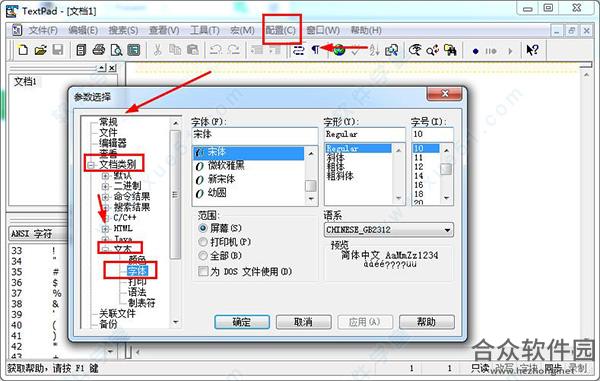Click the Redo arrow icon

click(233, 50)
